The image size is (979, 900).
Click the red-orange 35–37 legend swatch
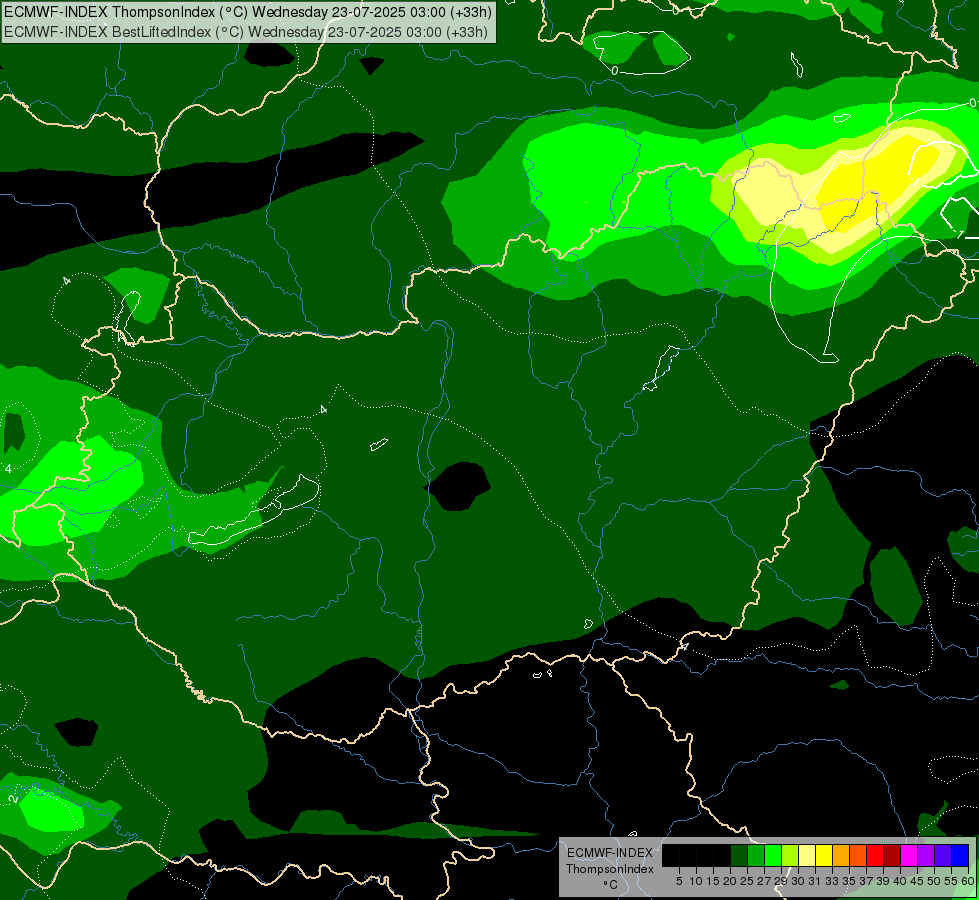[858, 855]
